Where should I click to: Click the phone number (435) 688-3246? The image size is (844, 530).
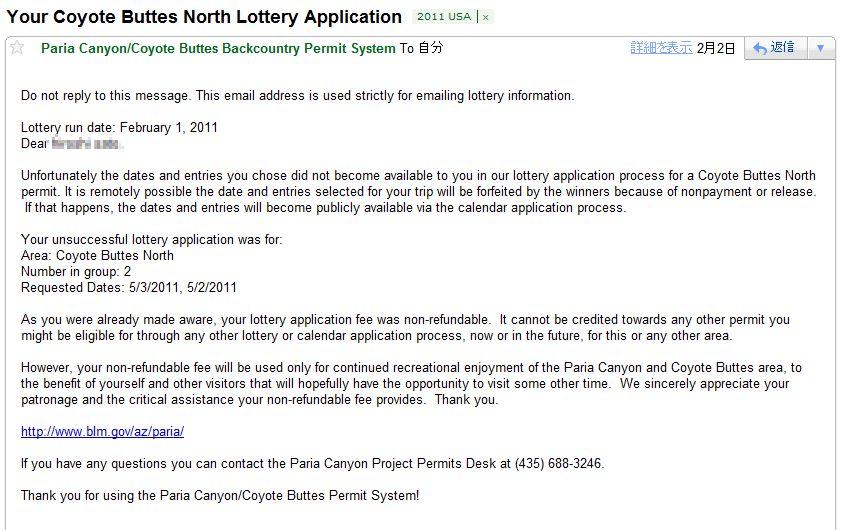pyautogui.click(x=559, y=464)
